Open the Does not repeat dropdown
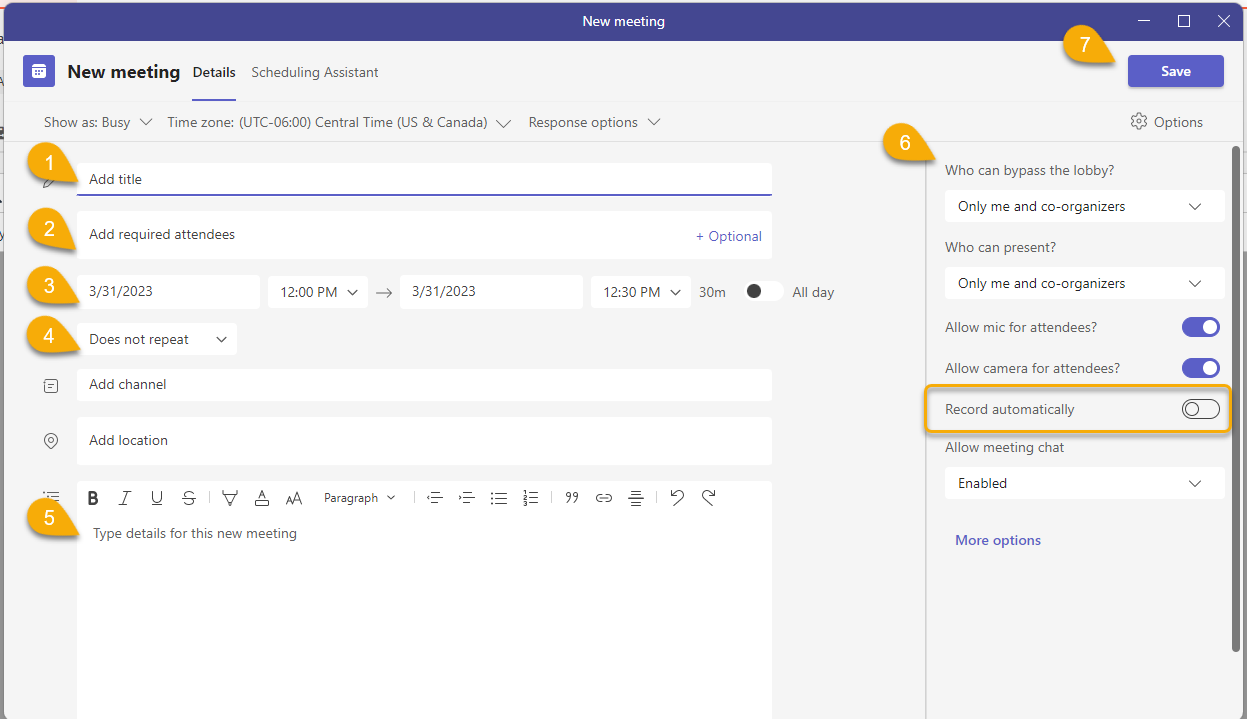The image size is (1247, 719). (x=157, y=339)
